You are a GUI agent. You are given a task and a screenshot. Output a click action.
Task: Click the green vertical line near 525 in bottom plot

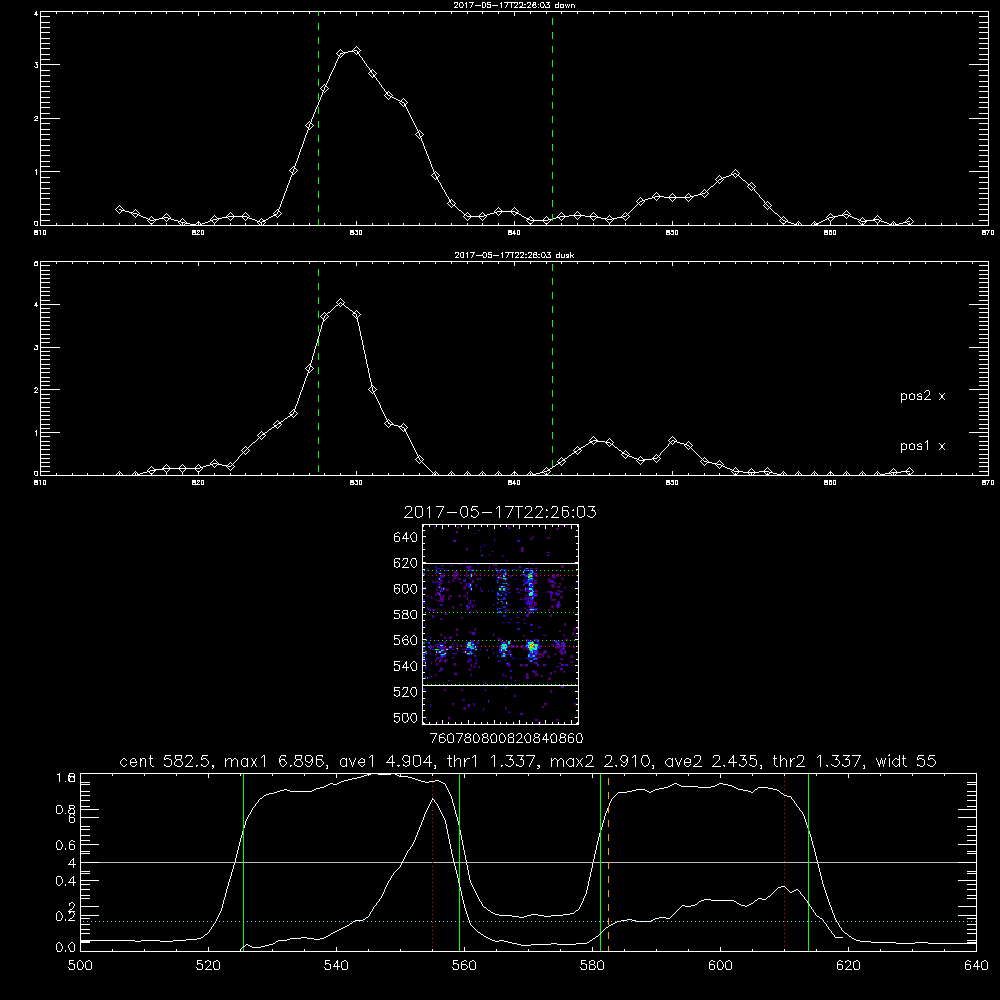tap(243, 863)
